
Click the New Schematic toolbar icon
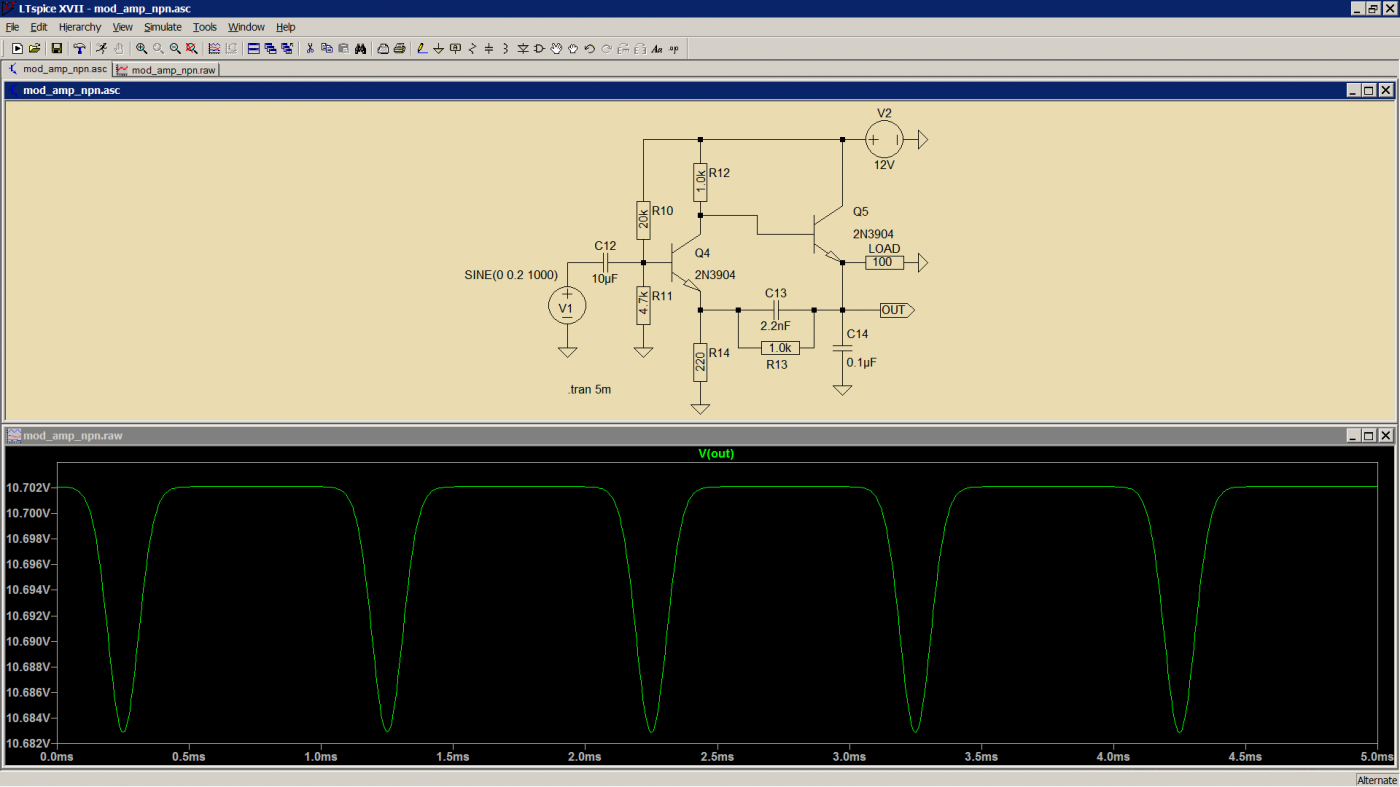(17, 48)
